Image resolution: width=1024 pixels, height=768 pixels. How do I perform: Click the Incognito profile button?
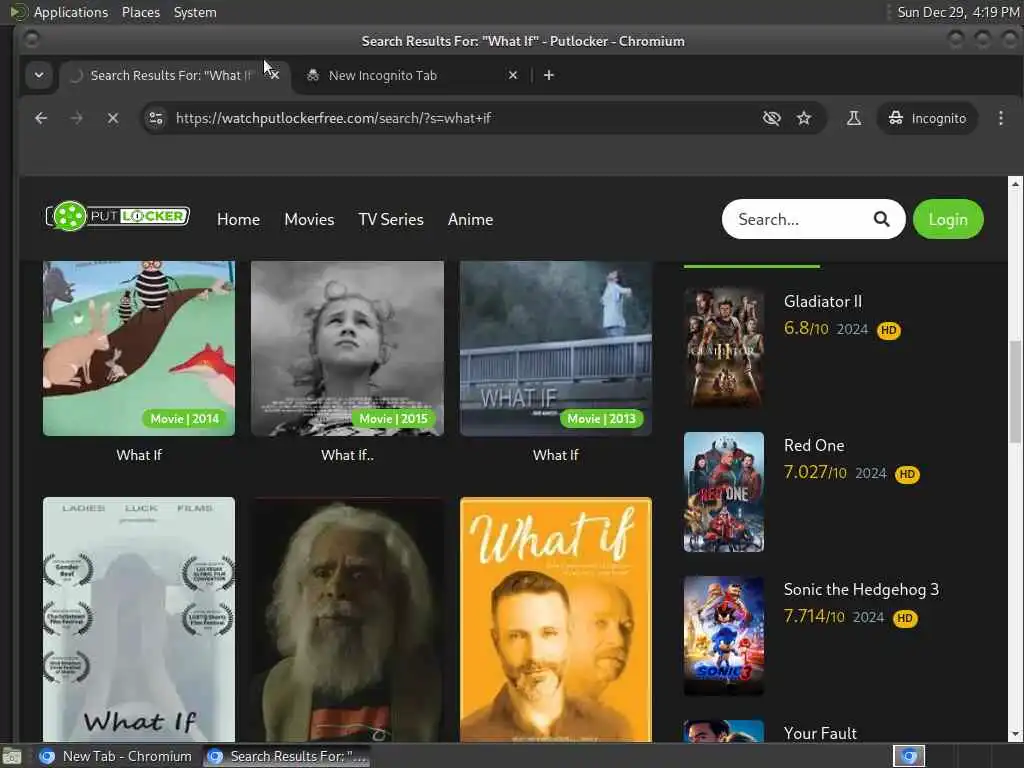(927, 118)
